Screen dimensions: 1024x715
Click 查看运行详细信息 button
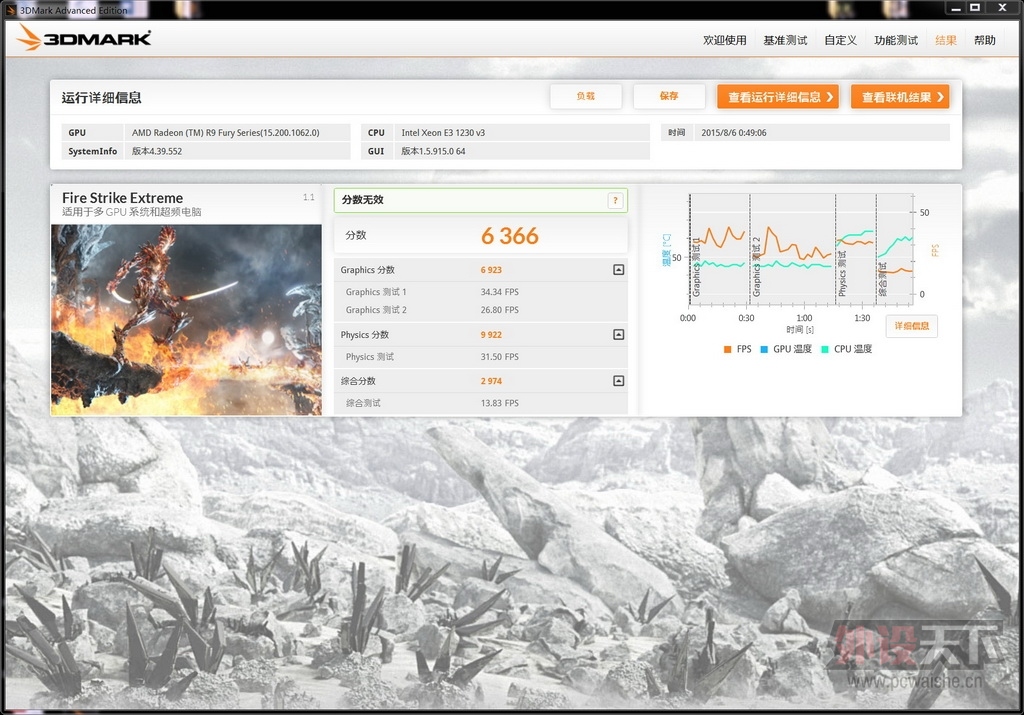click(x=778, y=97)
